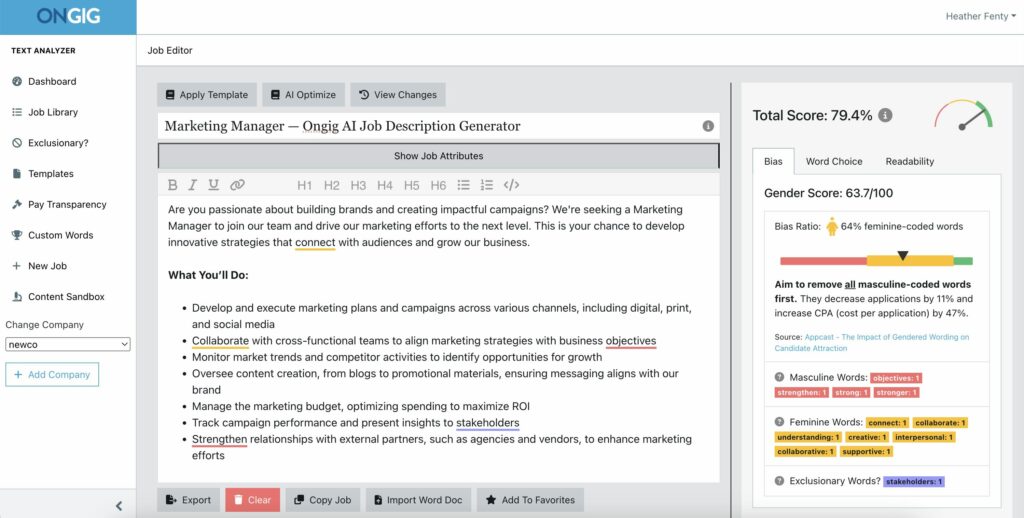Open the Appcast gendered wording source link

pyautogui.click(x=872, y=342)
